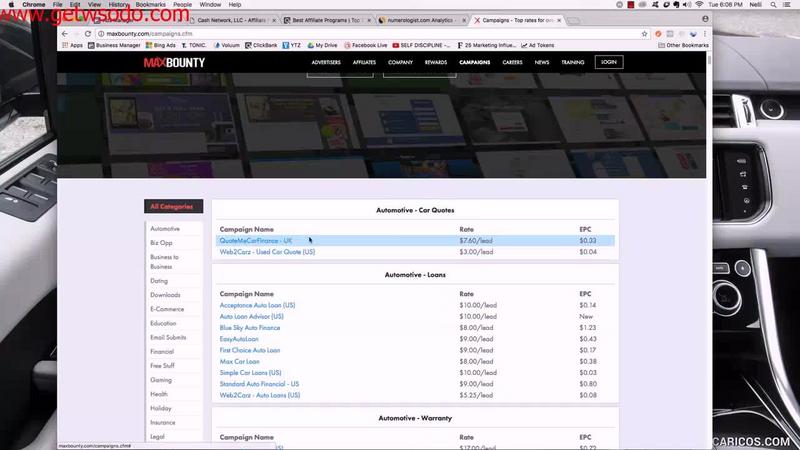The height and width of the screenshot is (450, 800).
Task: Close the numerologist.com Analytics tab
Action: (x=464, y=20)
